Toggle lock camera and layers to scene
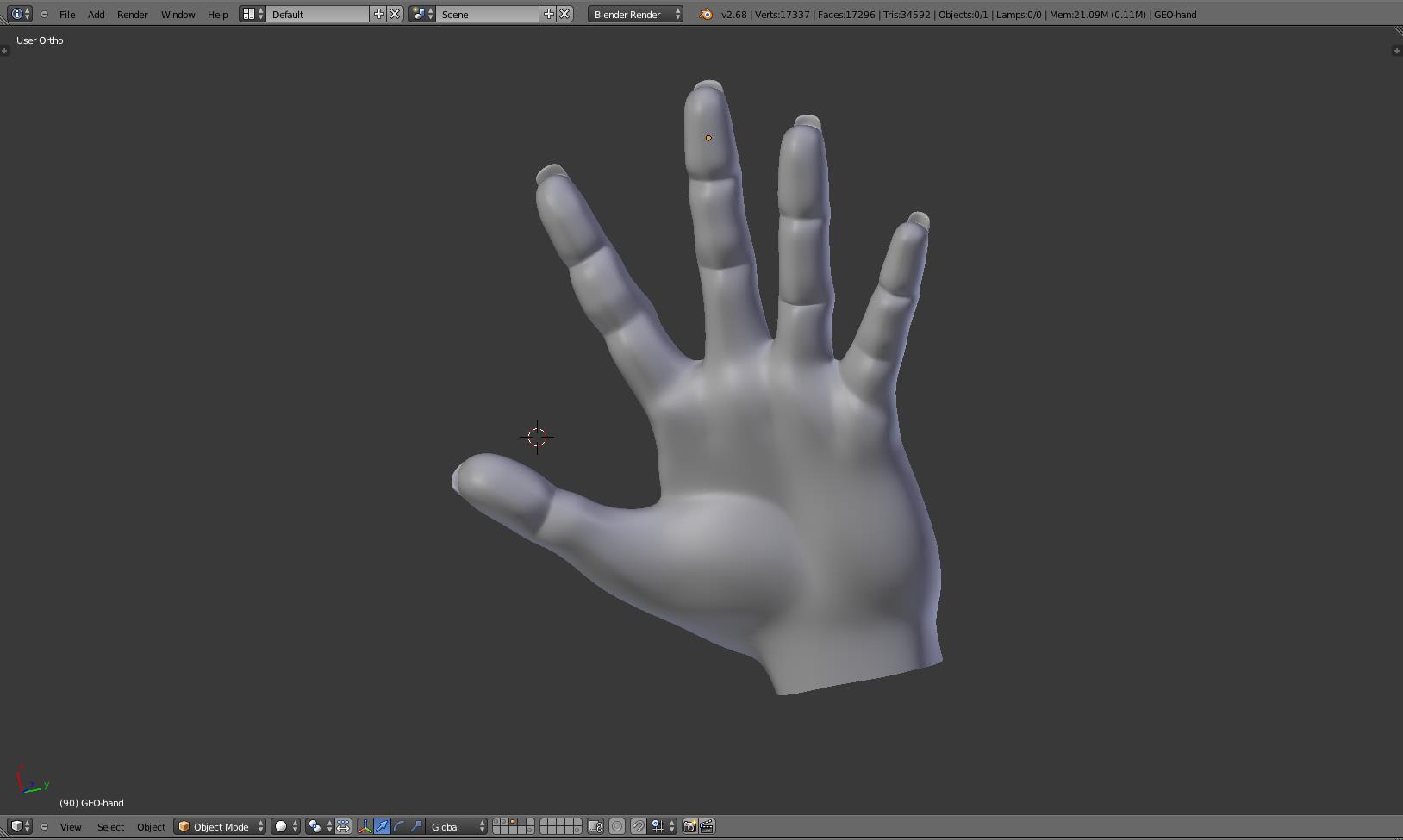1403x840 pixels. pyautogui.click(x=595, y=827)
